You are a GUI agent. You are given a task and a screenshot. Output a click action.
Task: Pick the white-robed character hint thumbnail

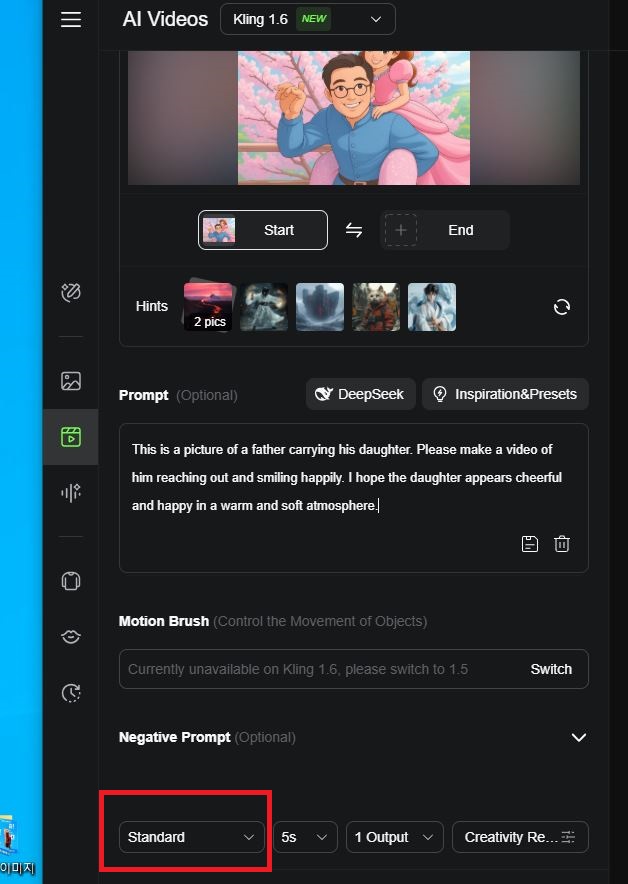(432, 307)
